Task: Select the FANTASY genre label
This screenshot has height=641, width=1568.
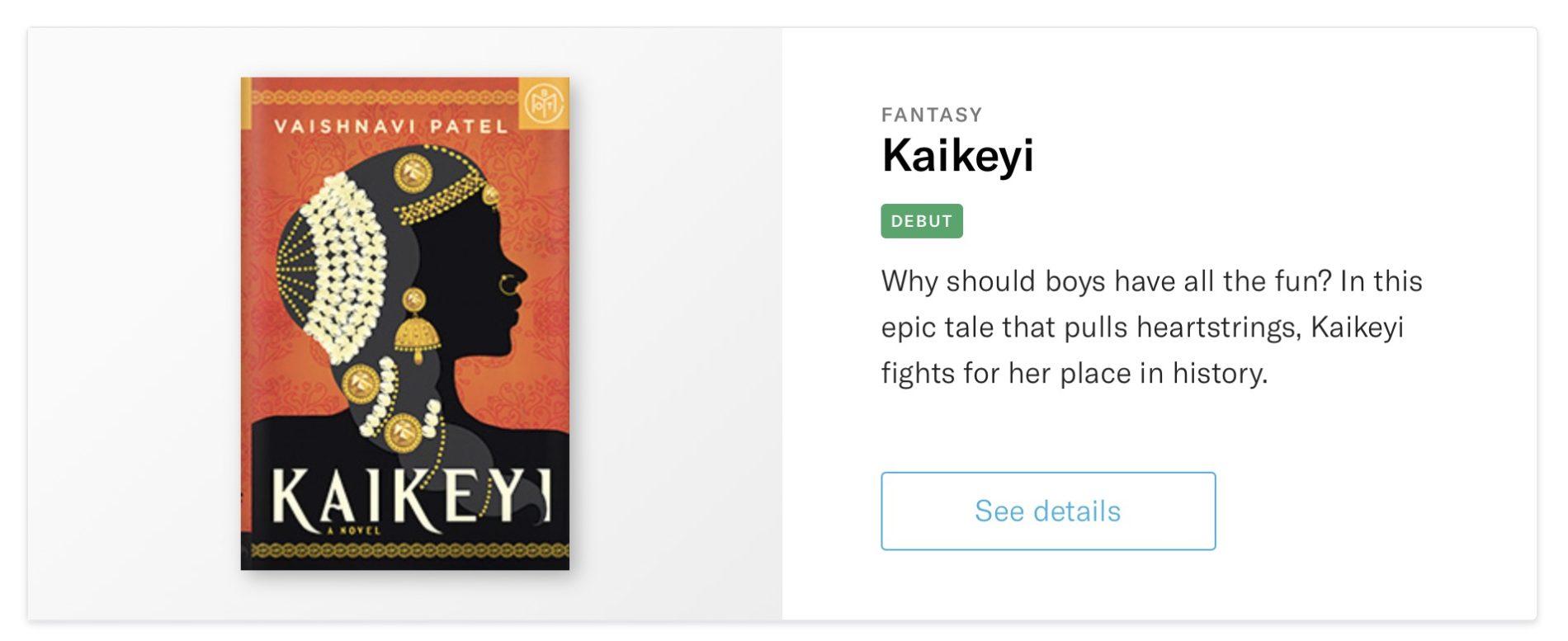Action: (932, 115)
